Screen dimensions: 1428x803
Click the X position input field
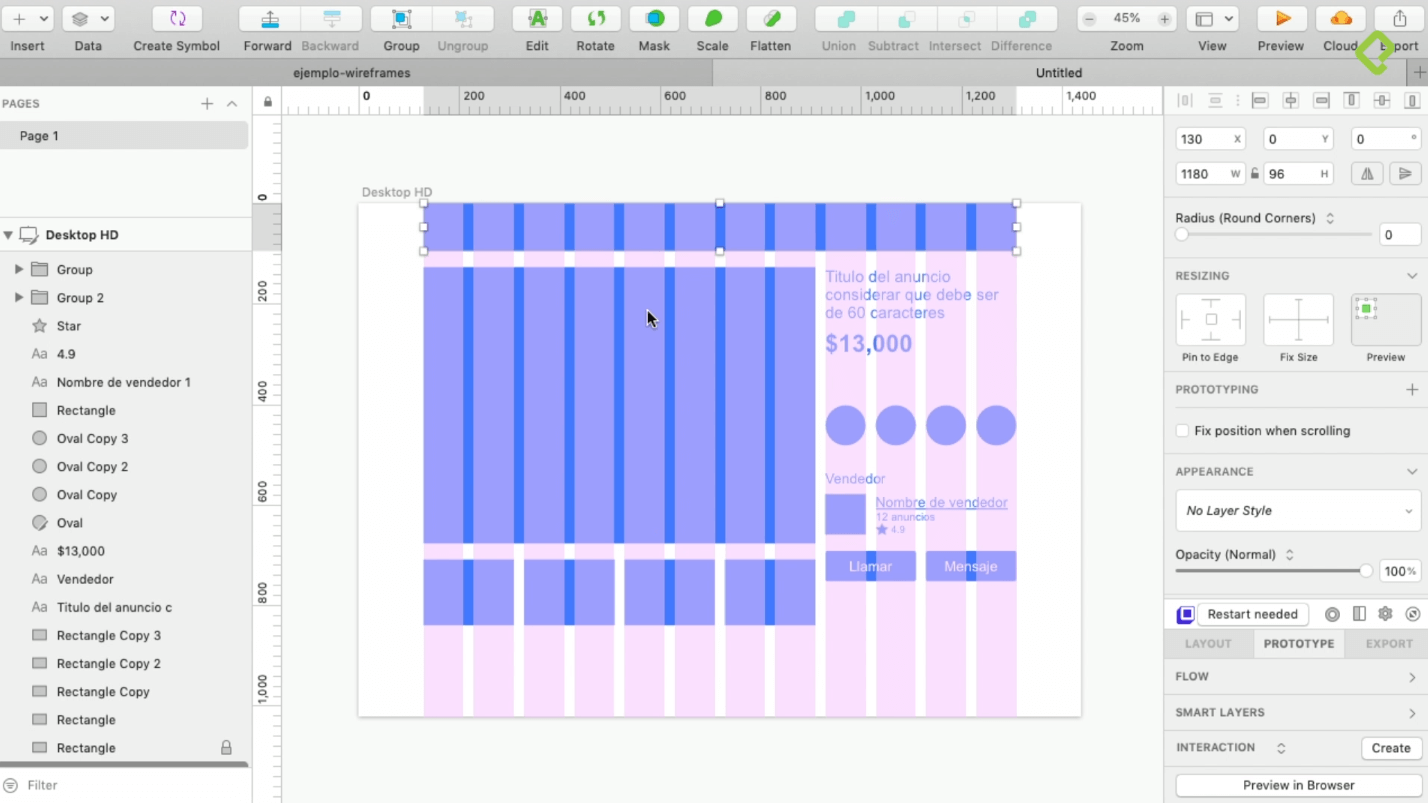[x=1205, y=140]
